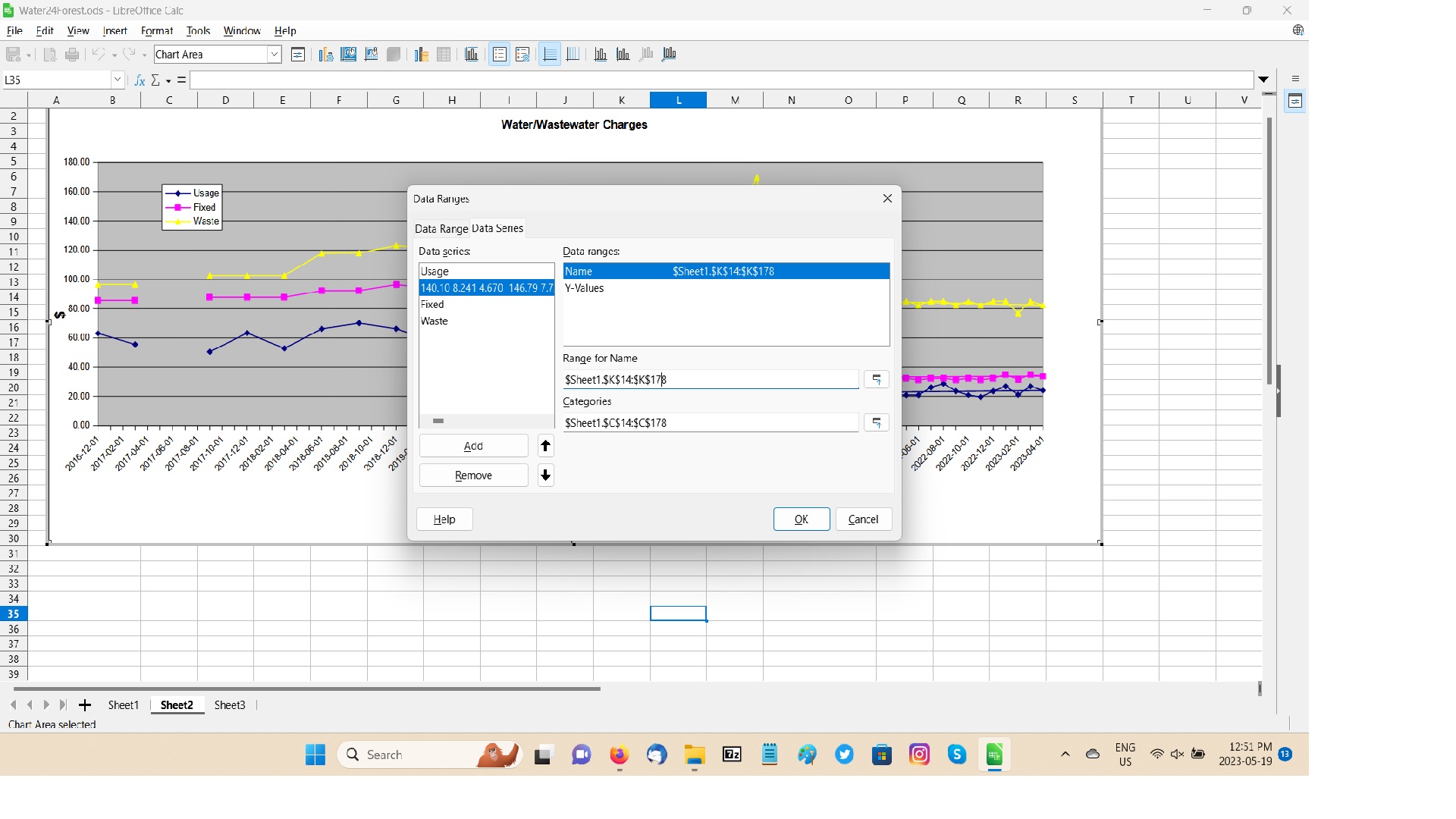The image size is (1456, 819).
Task: Show data labels via the Data Labels icon
Action: click(x=523, y=54)
